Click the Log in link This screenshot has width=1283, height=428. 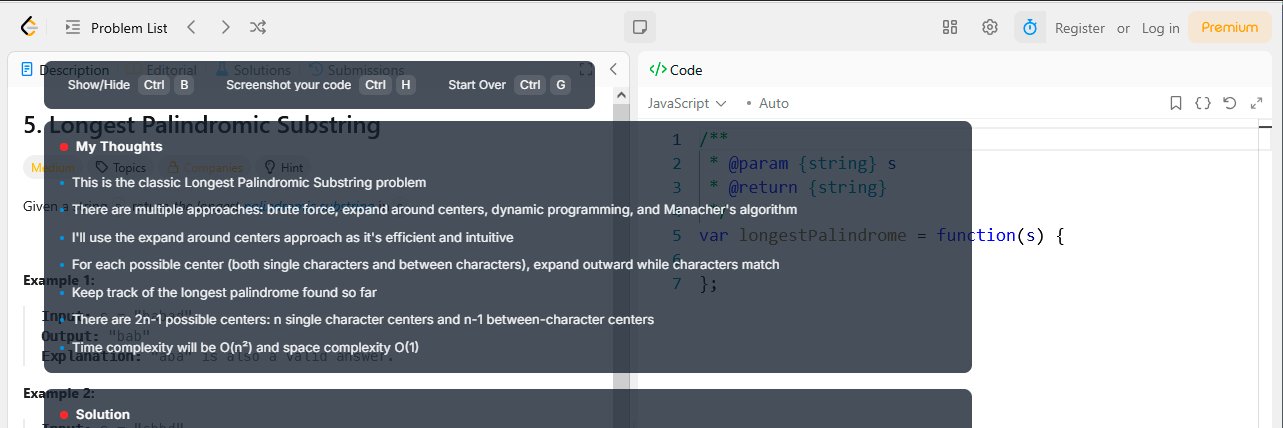[x=1160, y=28]
